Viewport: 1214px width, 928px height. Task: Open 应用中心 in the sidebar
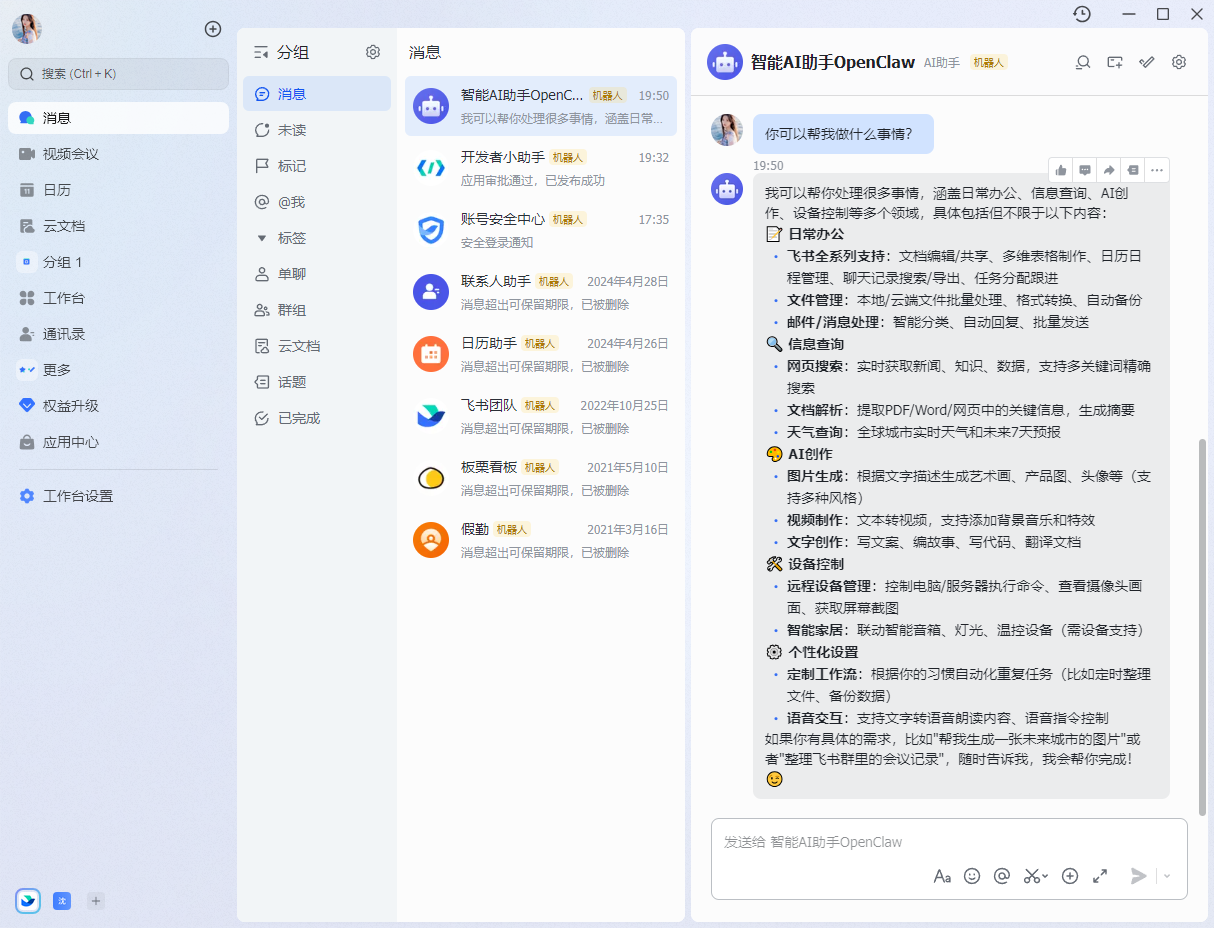pyautogui.click(x=118, y=442)
